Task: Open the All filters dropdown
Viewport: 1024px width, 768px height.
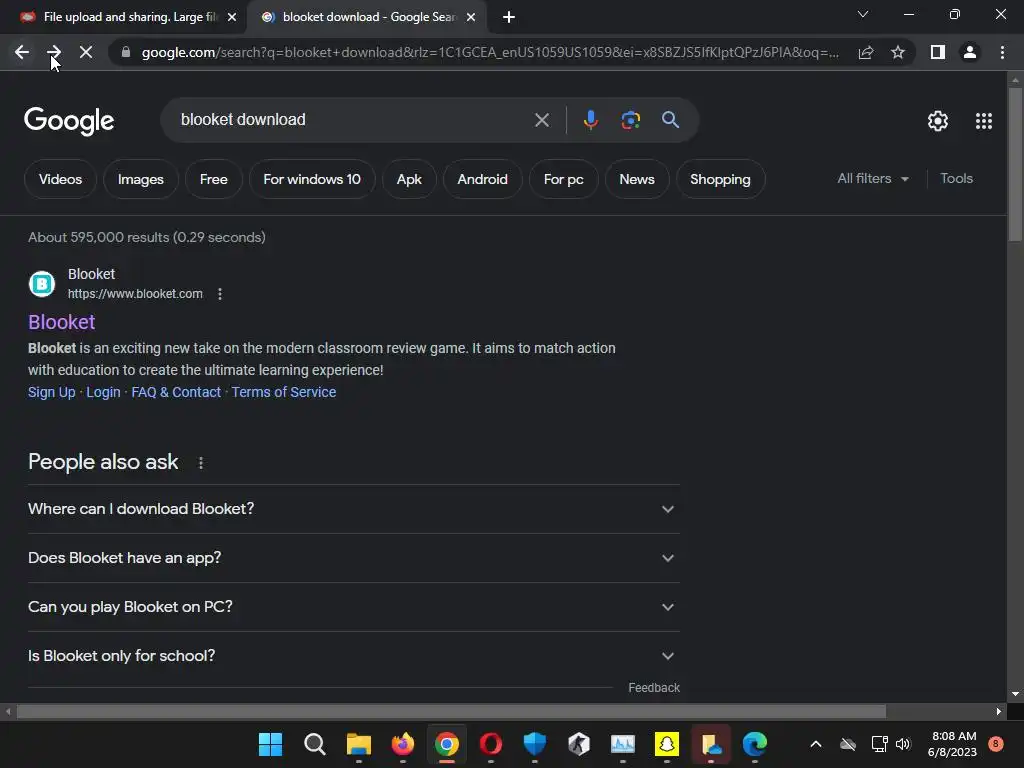Action: (872, 178)
